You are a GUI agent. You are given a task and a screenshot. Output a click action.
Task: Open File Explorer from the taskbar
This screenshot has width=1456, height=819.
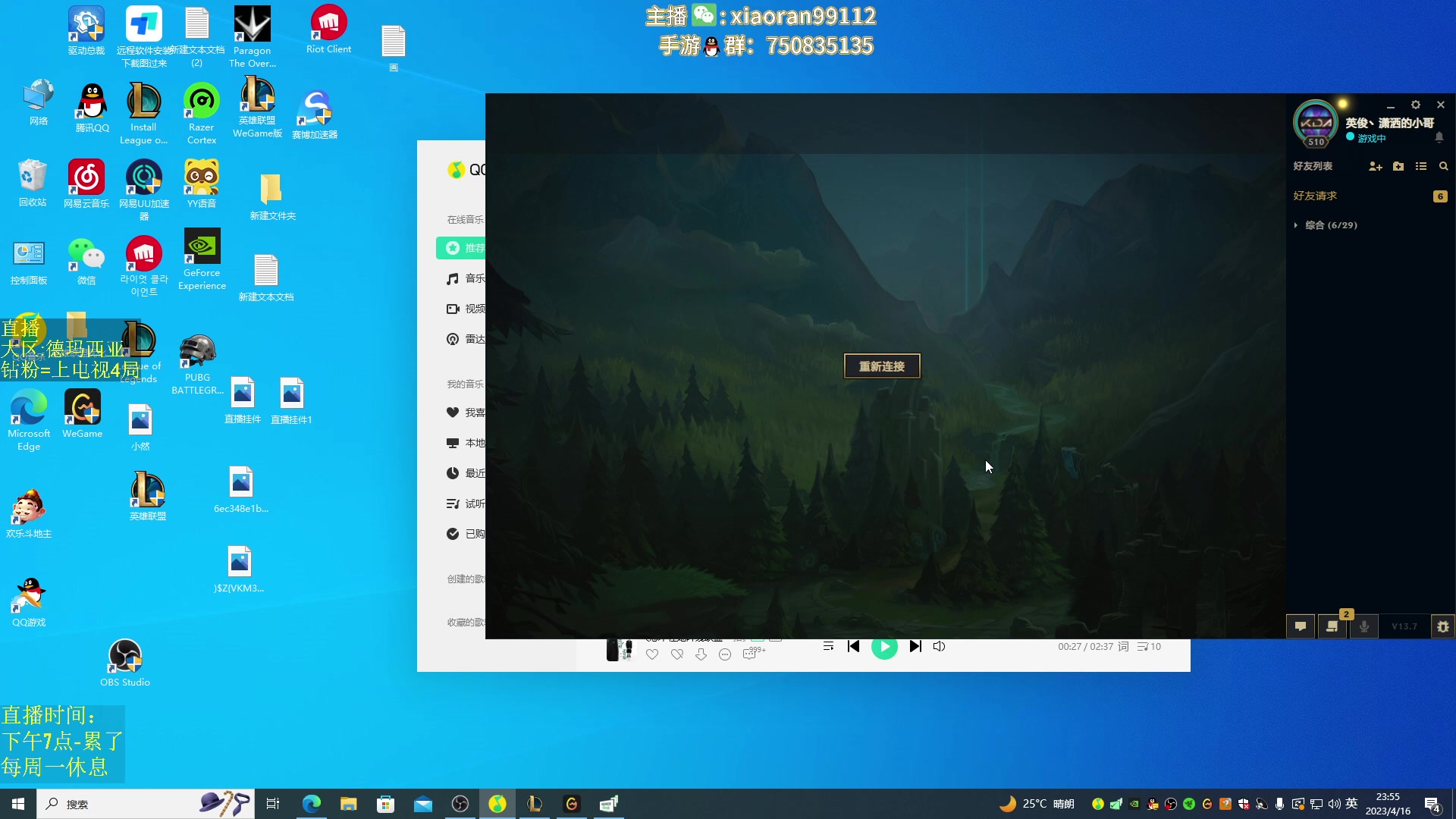349,804
